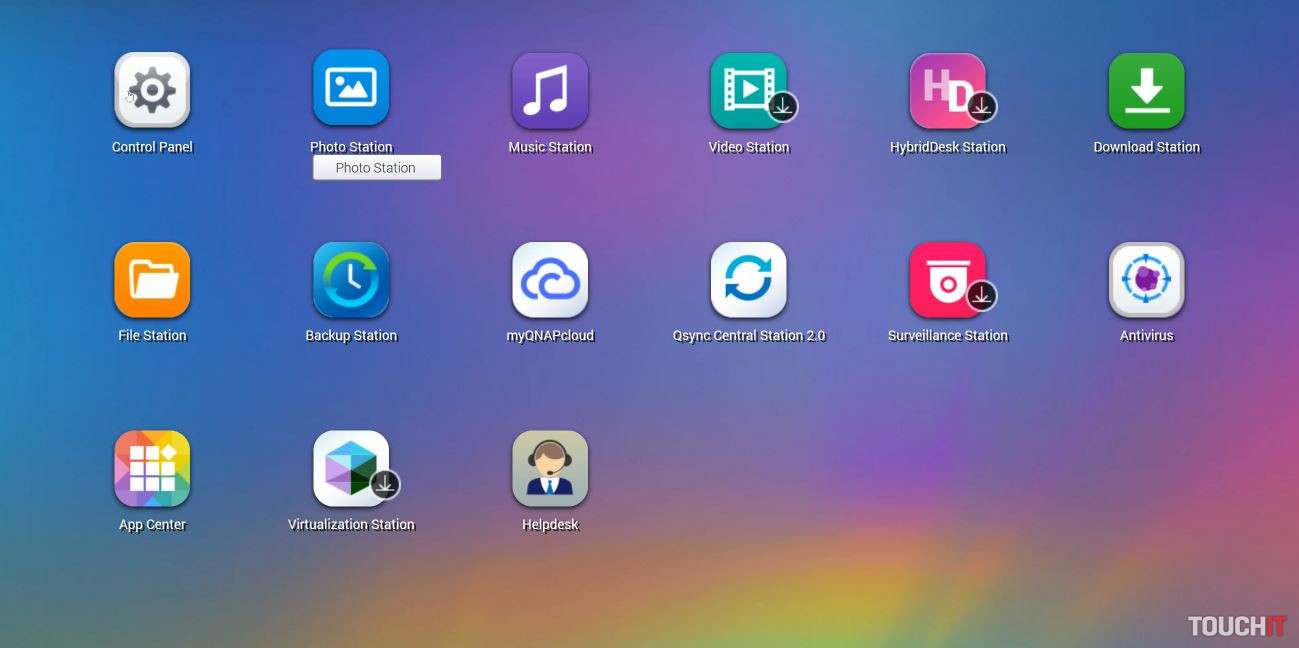
Task: Open Qsync Central Station 2.0
Action: tap(749, 279)
